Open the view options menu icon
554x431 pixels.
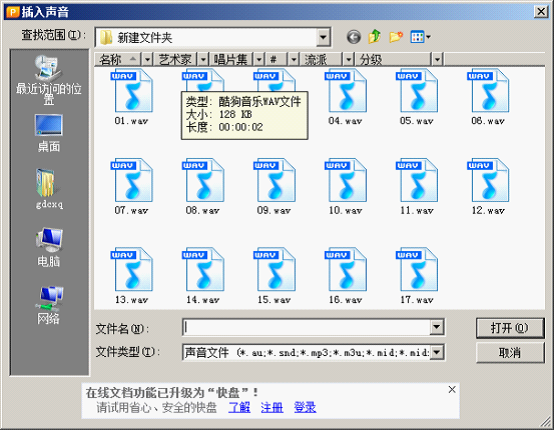coord(420,37)
